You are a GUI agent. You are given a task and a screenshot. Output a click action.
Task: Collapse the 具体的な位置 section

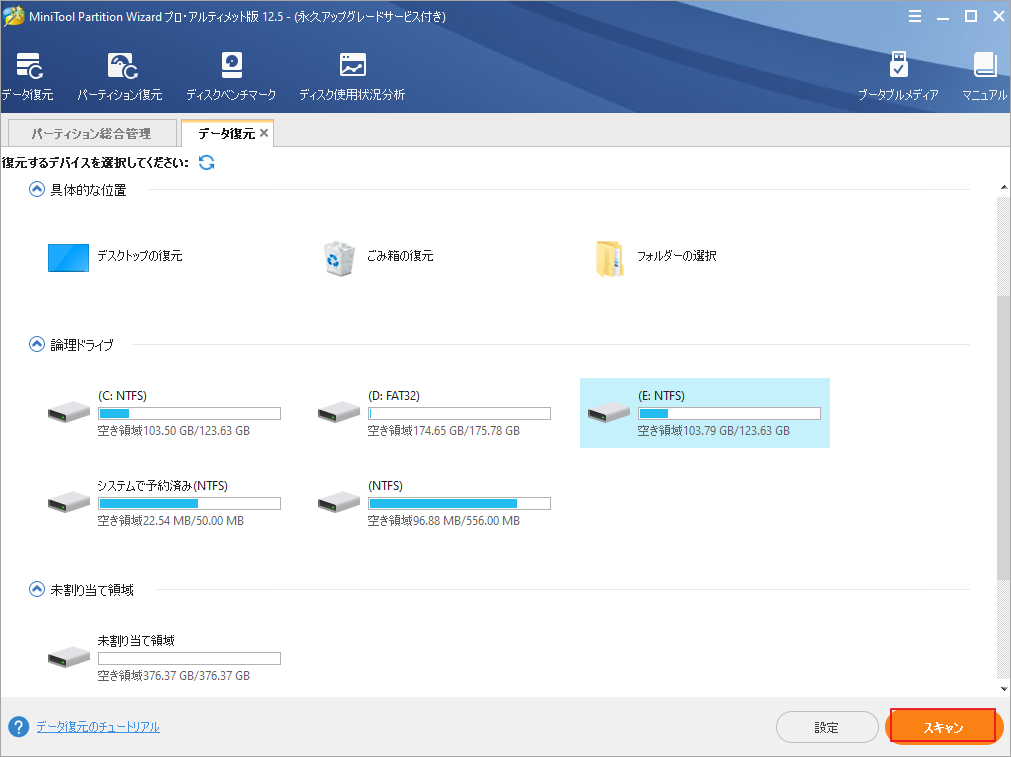37,190
